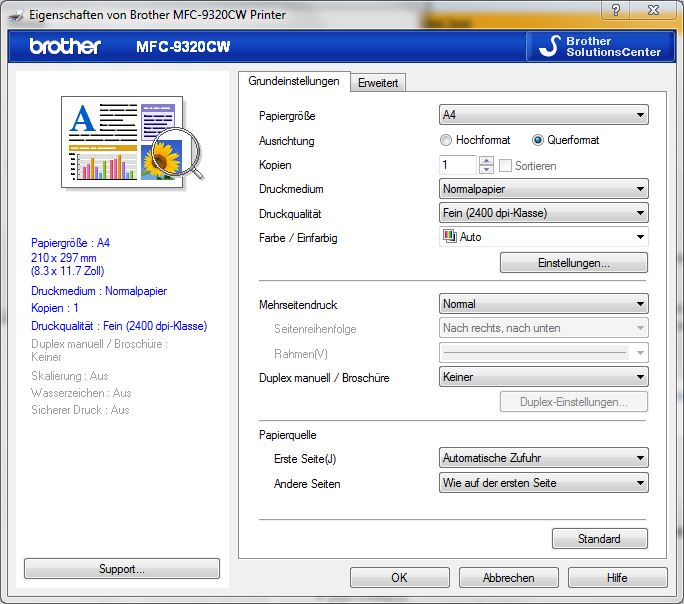Screen dimensions: 684x604
Task: Click the '210 x 297 mm' summary text
Action: click(64, 258)
